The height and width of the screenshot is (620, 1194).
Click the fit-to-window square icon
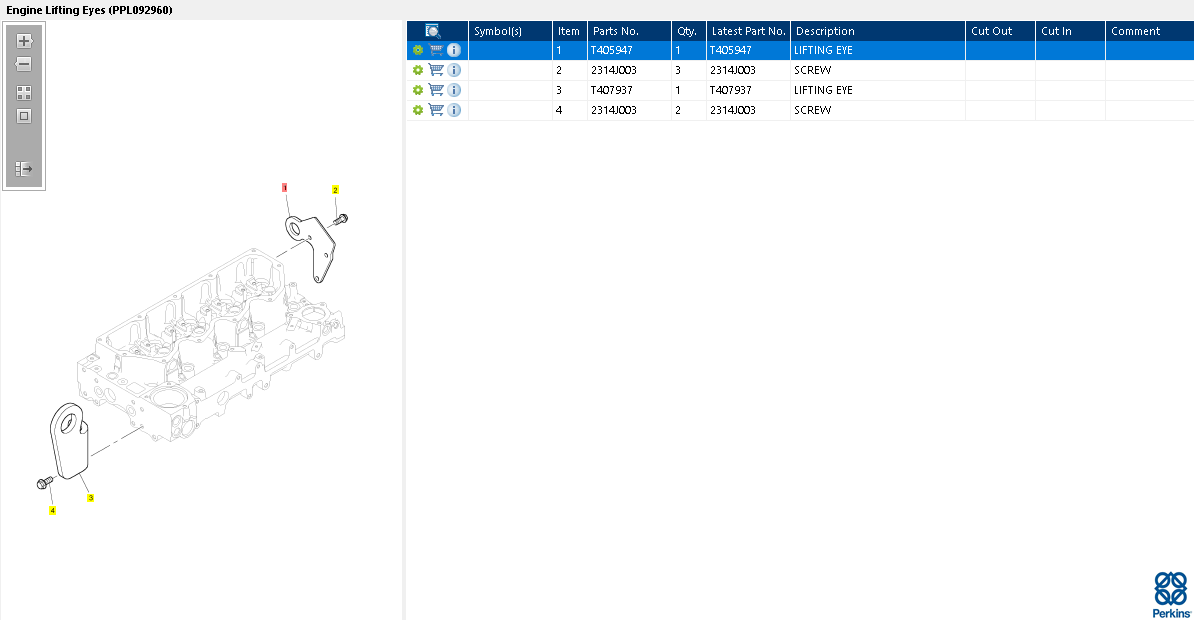pyautogui.click(x=24, y=117)
